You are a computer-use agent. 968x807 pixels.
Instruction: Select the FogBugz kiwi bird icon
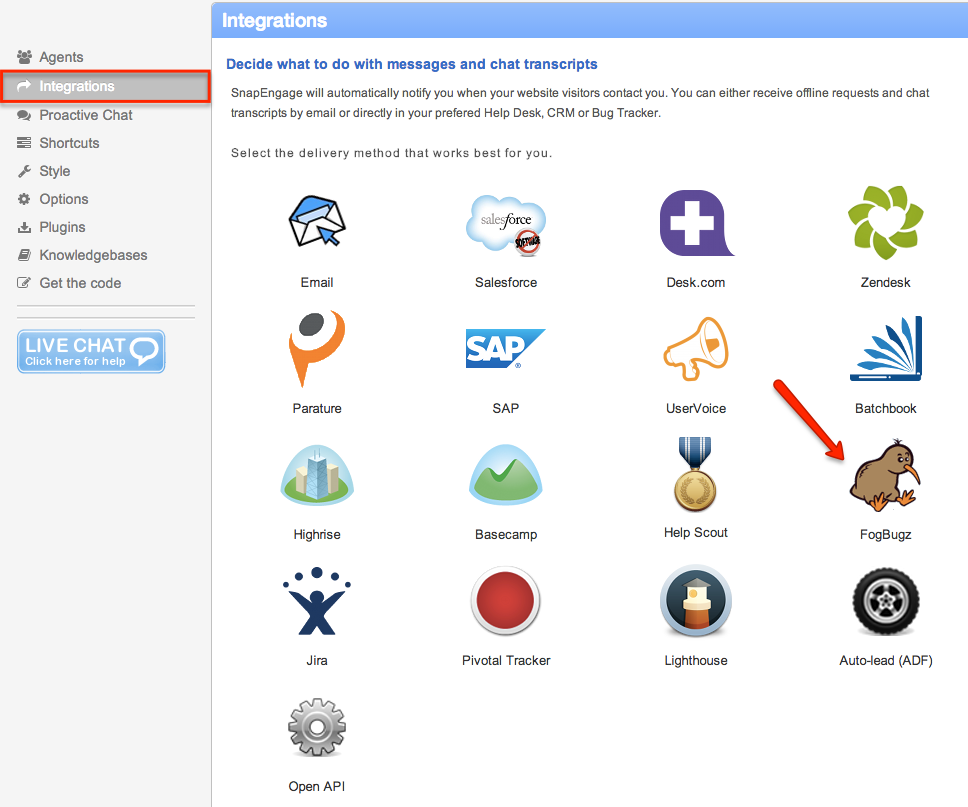885,475
